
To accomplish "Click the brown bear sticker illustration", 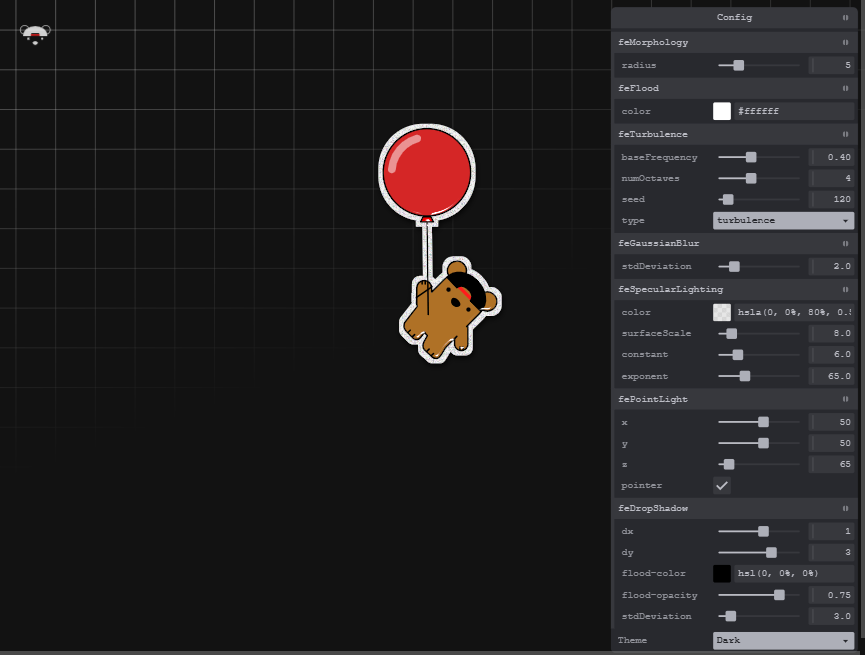I will point(450,309).
